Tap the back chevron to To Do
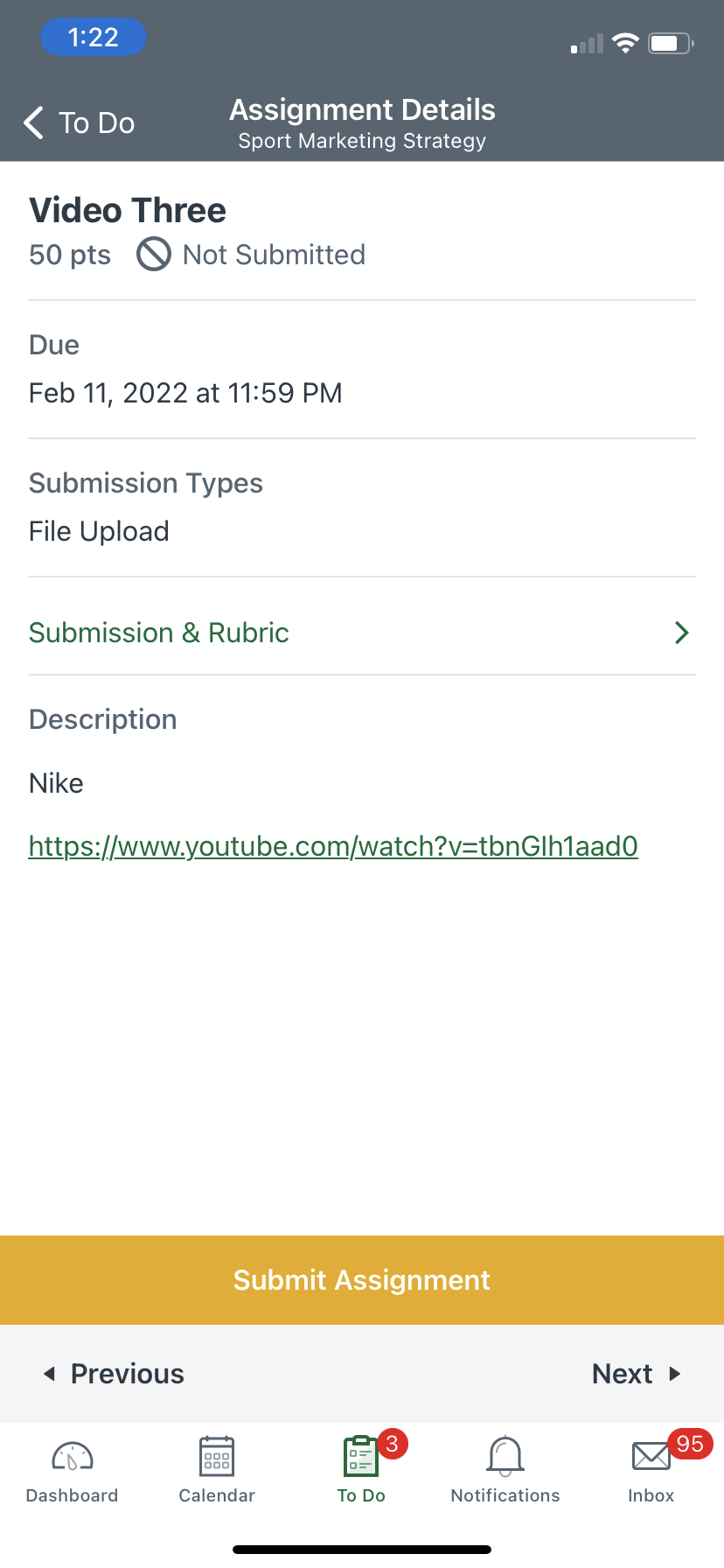Image resolution: width=724 pixels, height=1568 pixels. 34,123
